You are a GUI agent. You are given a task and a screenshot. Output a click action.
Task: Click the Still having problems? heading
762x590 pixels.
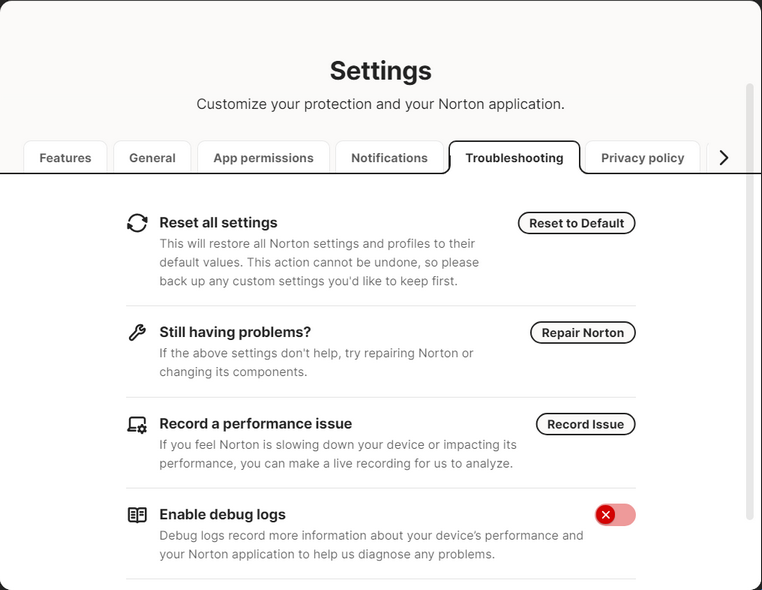235,332
